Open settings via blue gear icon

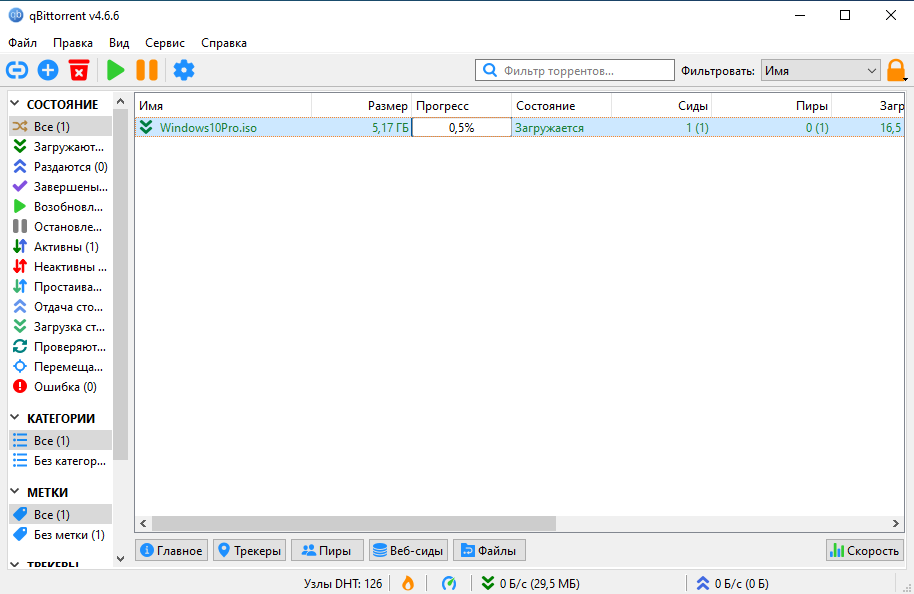click(184, 71)
